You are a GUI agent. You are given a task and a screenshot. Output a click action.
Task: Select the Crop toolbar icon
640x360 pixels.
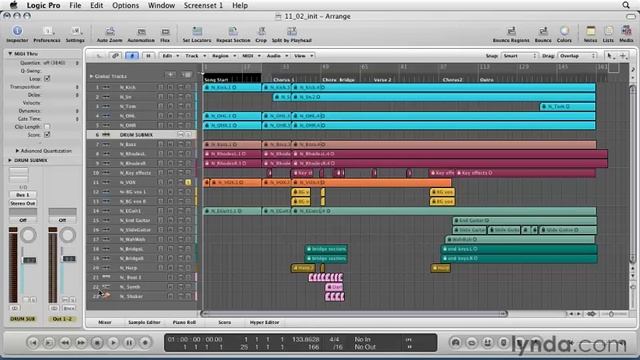(261, 31)
